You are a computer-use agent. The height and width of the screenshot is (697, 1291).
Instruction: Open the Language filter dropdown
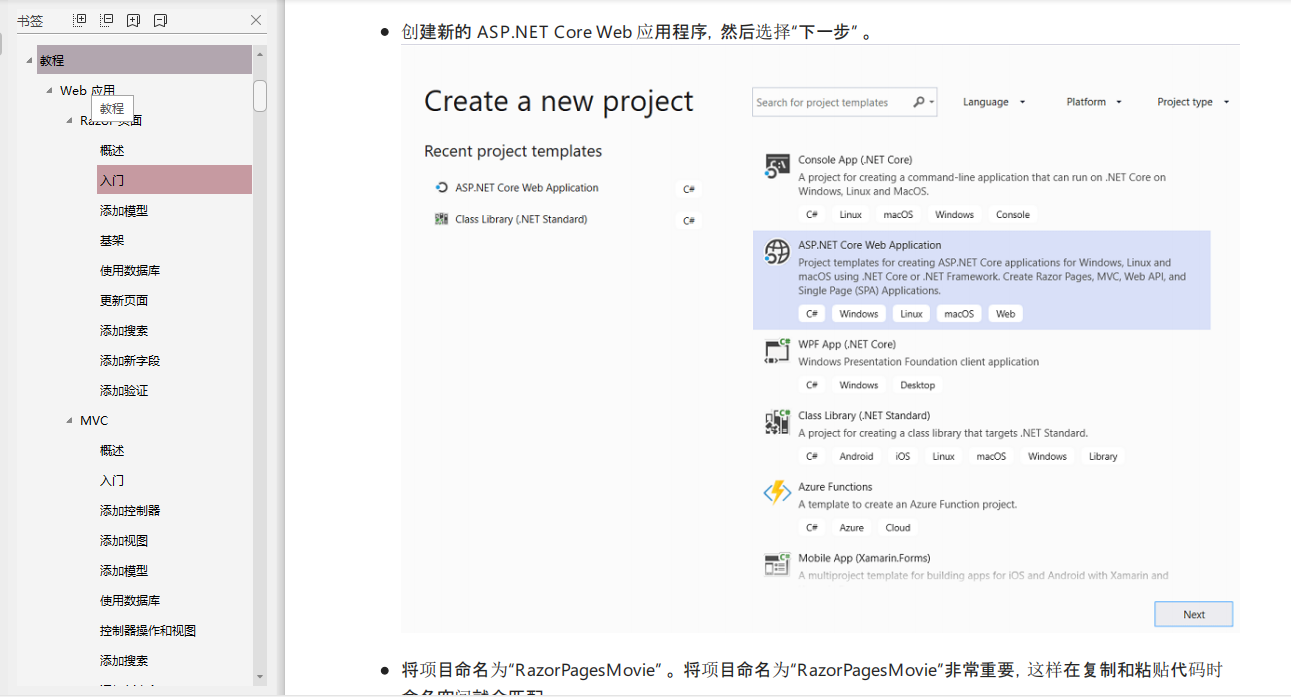coord(994,102)
